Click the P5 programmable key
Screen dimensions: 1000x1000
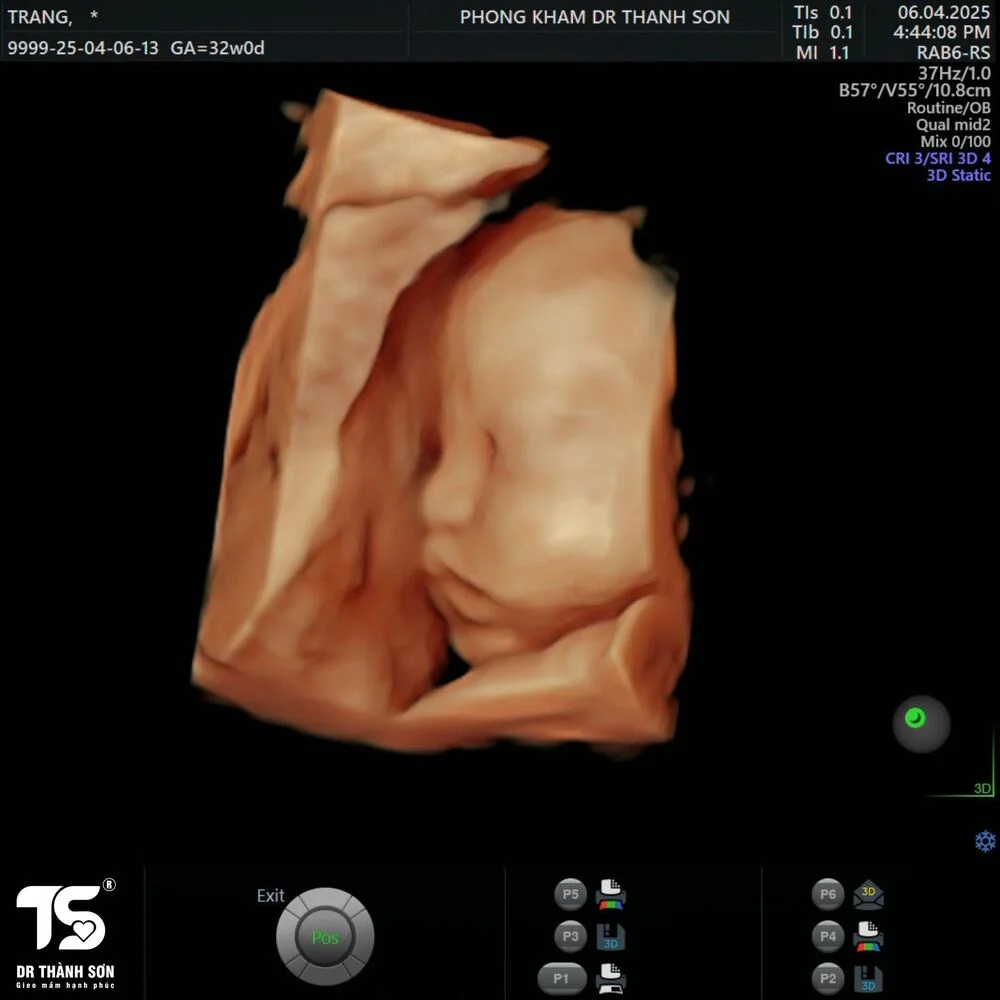click(570, 894)
